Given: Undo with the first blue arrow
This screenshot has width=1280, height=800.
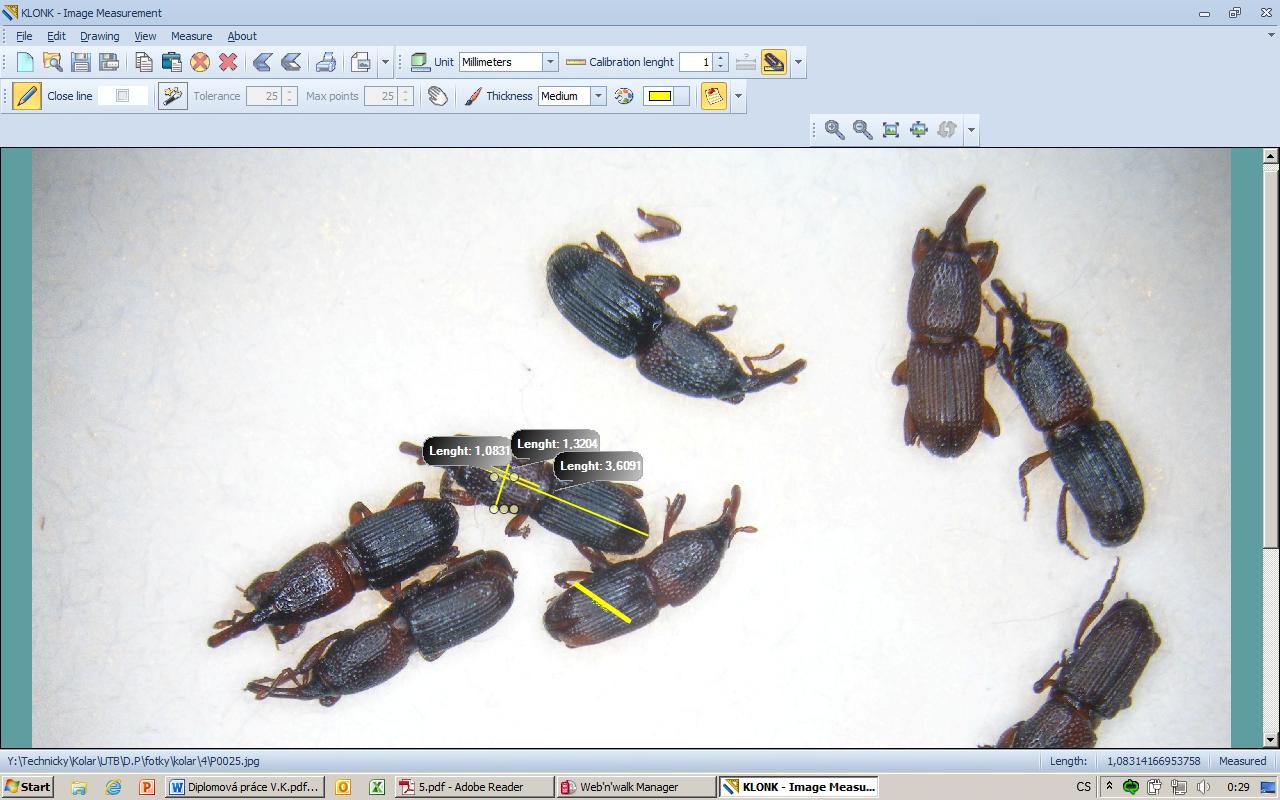Looking at the screenshot, I should click(262, 62).
